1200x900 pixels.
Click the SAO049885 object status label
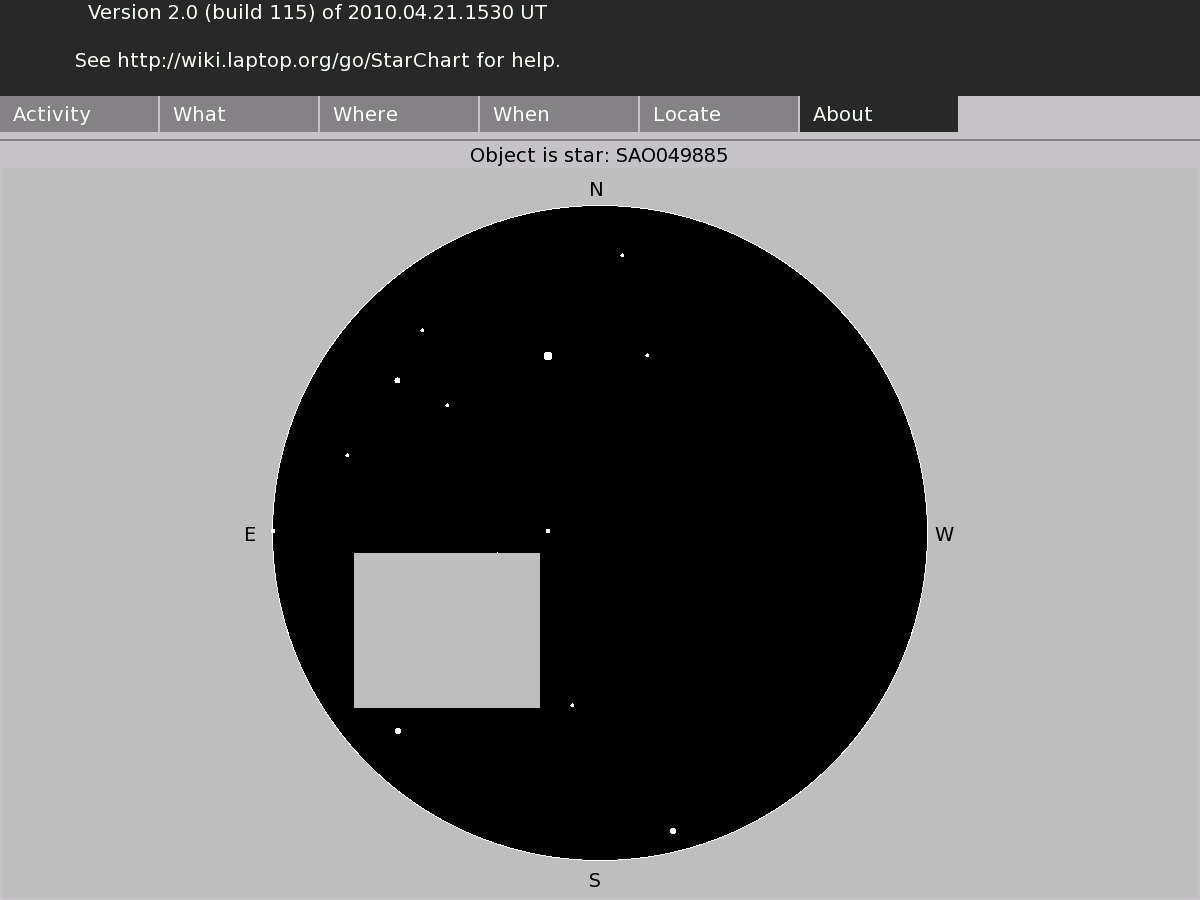pyautogui.click(x=599, y=156)
